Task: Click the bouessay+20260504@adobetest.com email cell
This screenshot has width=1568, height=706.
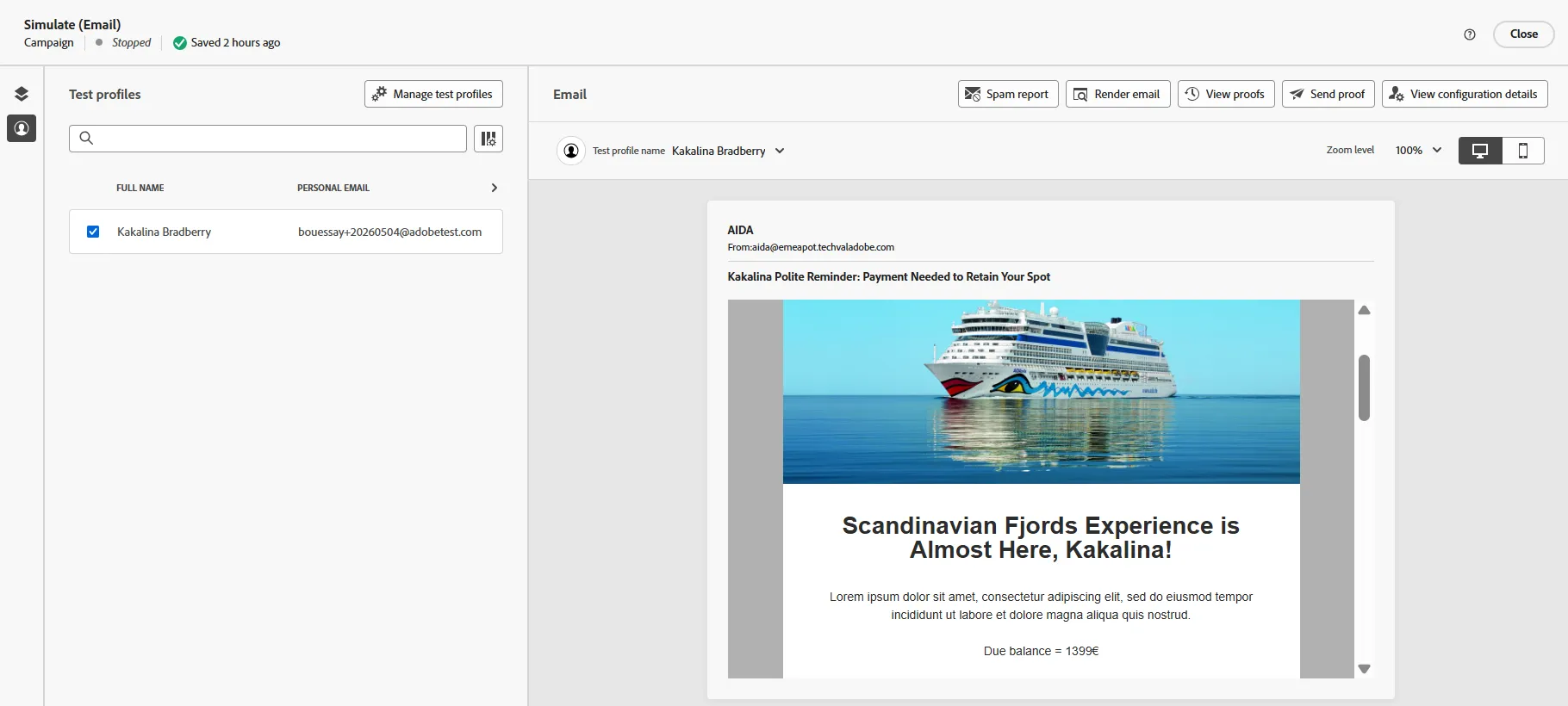Action: 389,232
